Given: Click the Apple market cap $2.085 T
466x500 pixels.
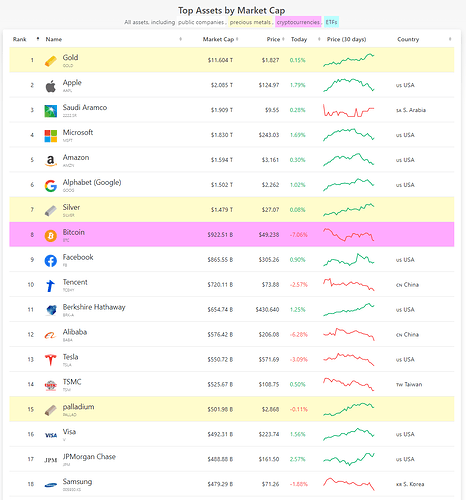Looking at the screenshot, I should pos(222,85).
